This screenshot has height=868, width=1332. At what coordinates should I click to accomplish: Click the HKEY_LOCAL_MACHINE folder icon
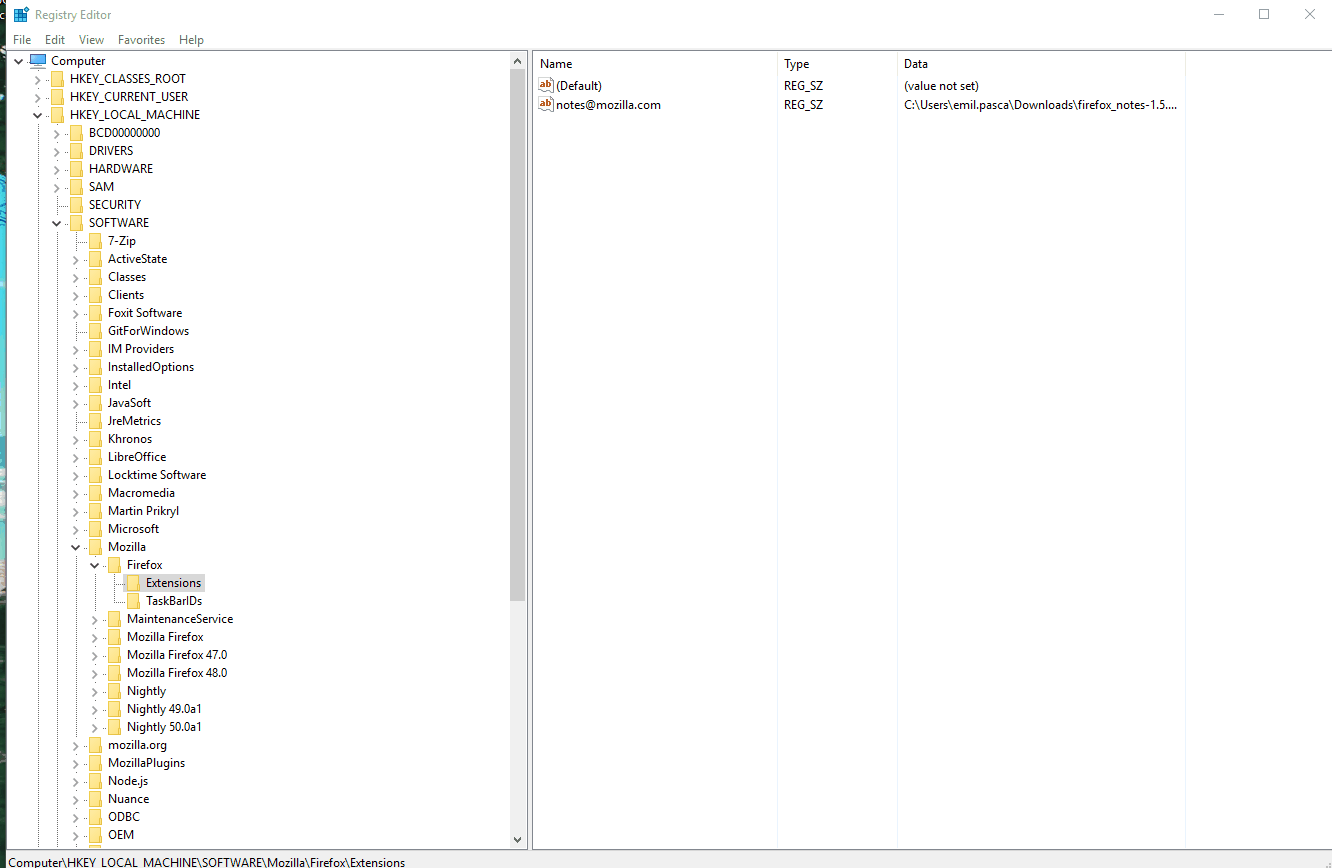[x=57, y=115]
